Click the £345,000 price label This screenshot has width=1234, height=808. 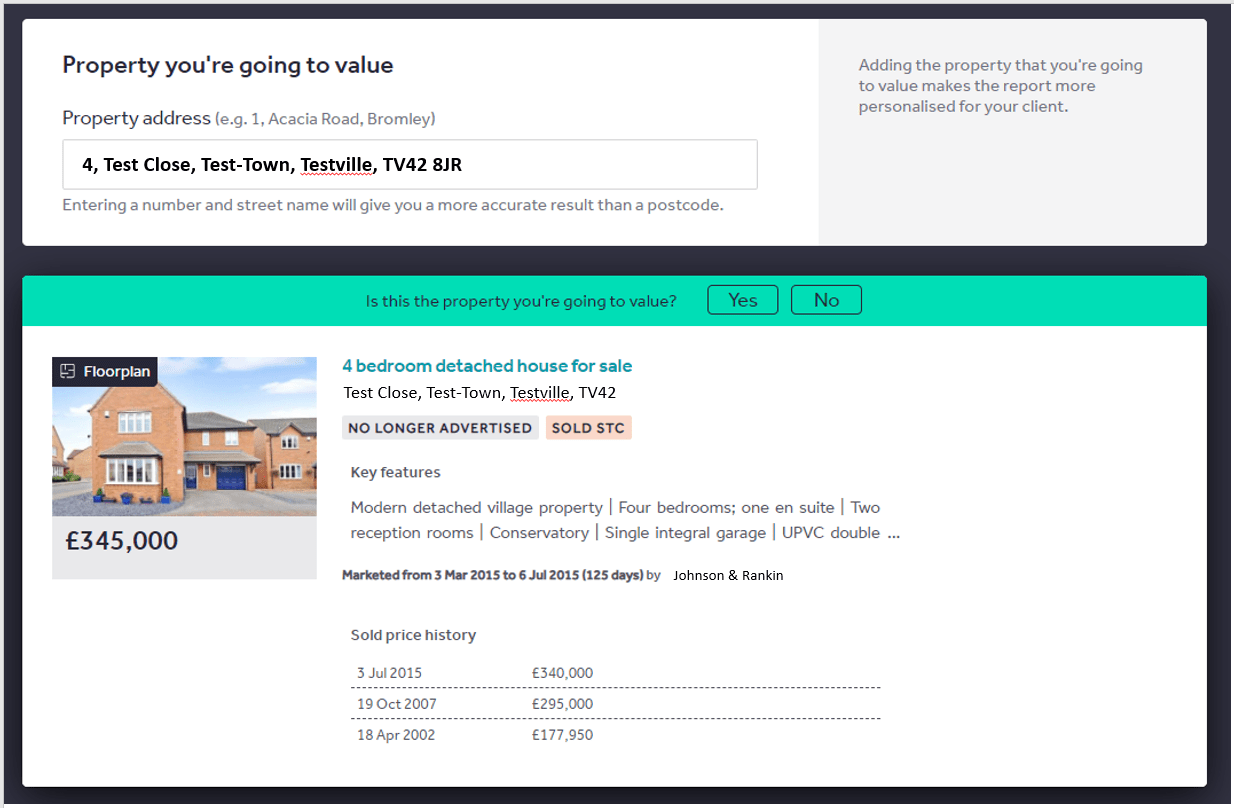click(123, 540)
